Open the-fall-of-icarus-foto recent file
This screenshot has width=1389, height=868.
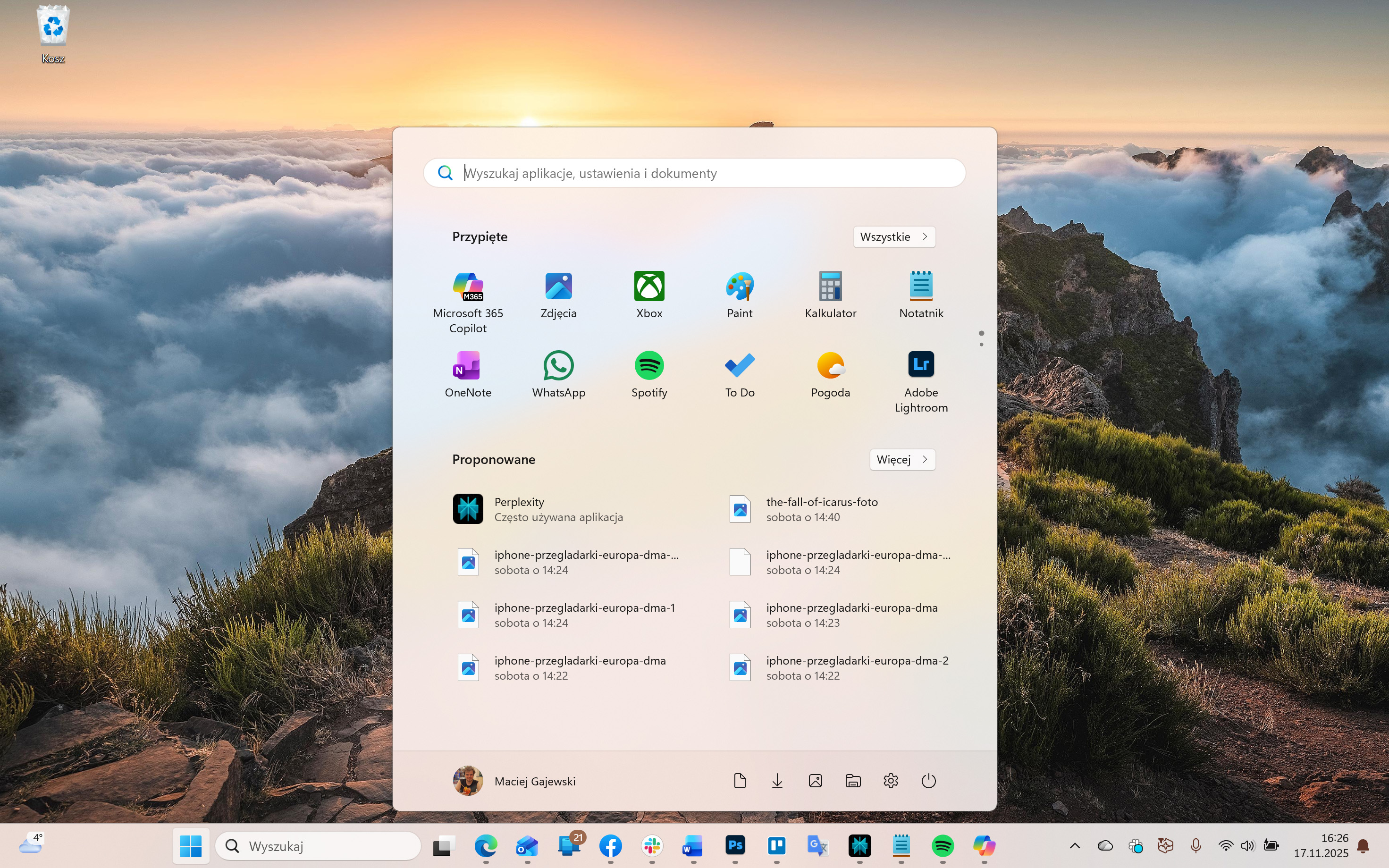point(821,509)
